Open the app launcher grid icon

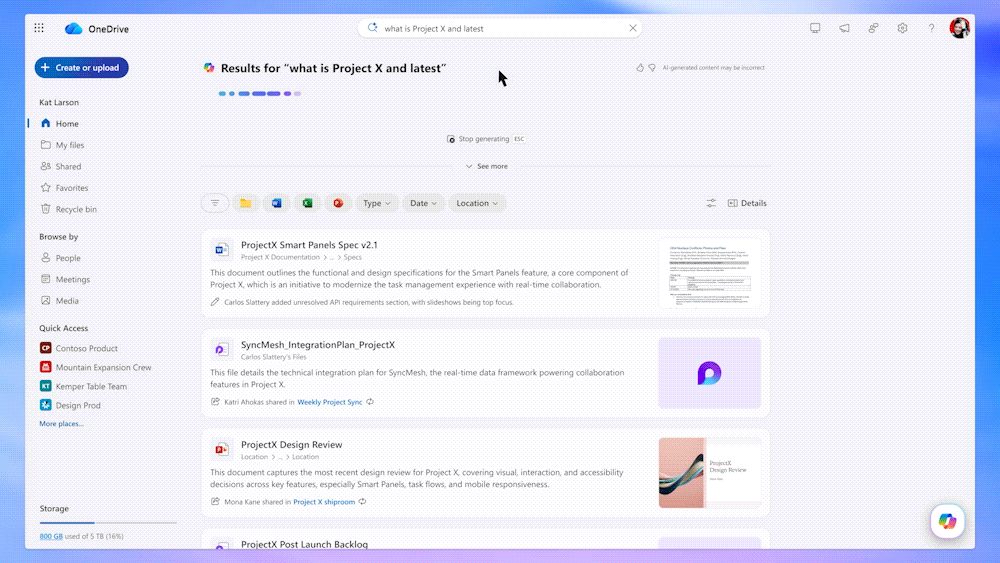tap(39, 28)
